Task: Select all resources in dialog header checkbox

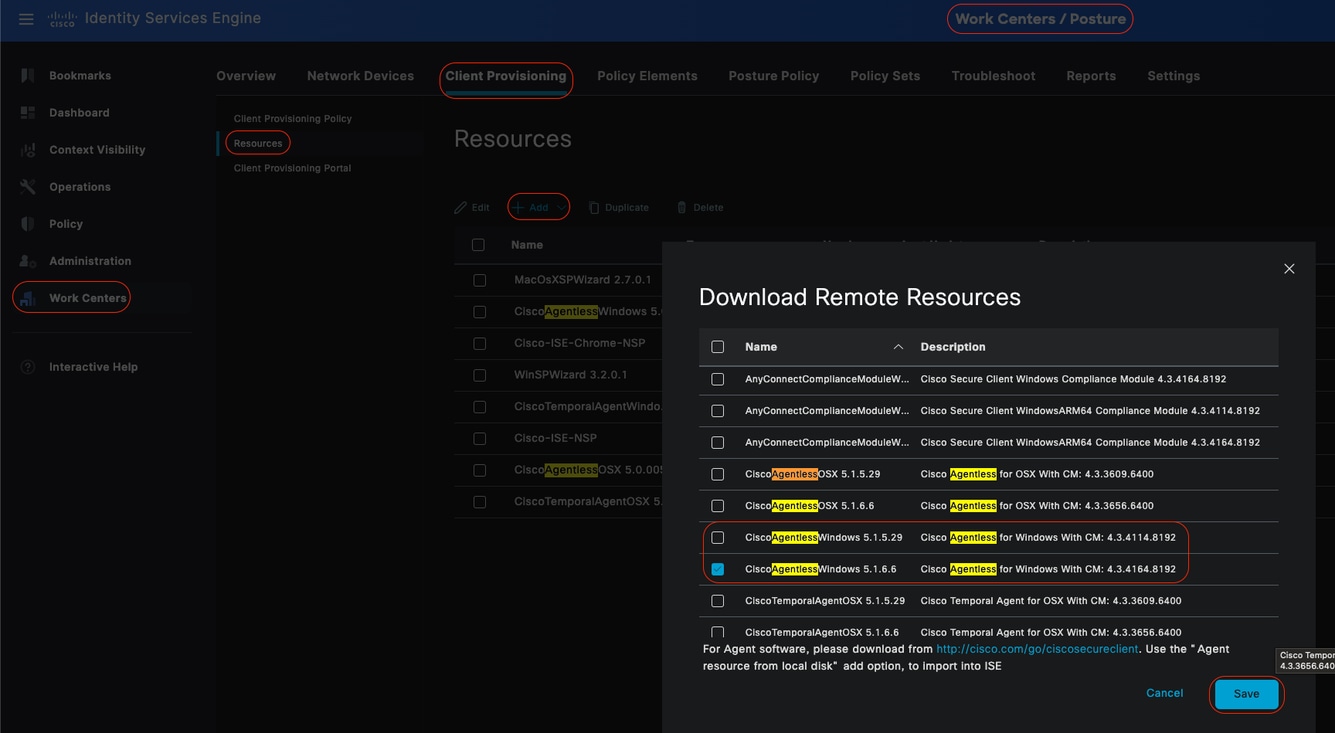Action: coord(717,347)
